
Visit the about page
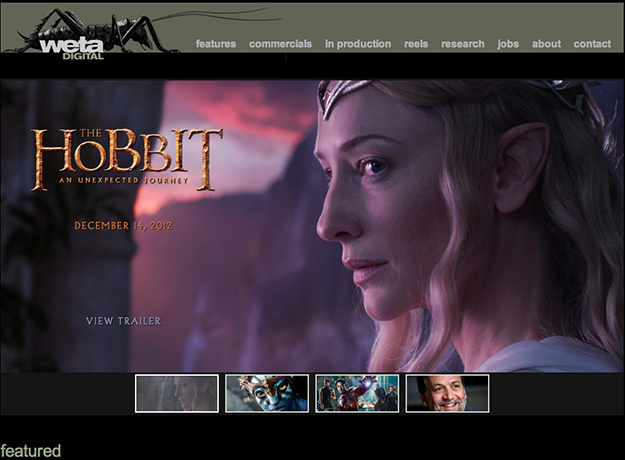tap(546, 44)
